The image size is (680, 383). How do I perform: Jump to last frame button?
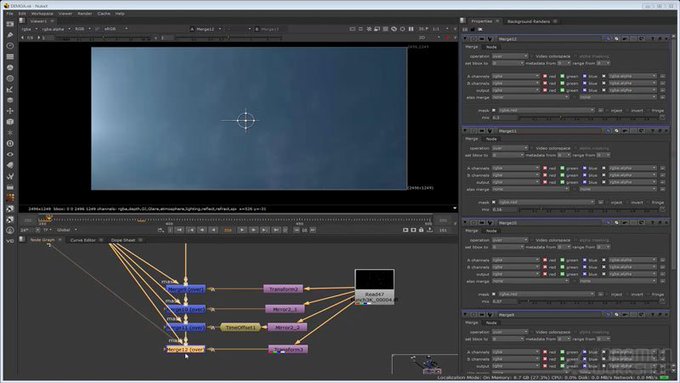point(276,230)
